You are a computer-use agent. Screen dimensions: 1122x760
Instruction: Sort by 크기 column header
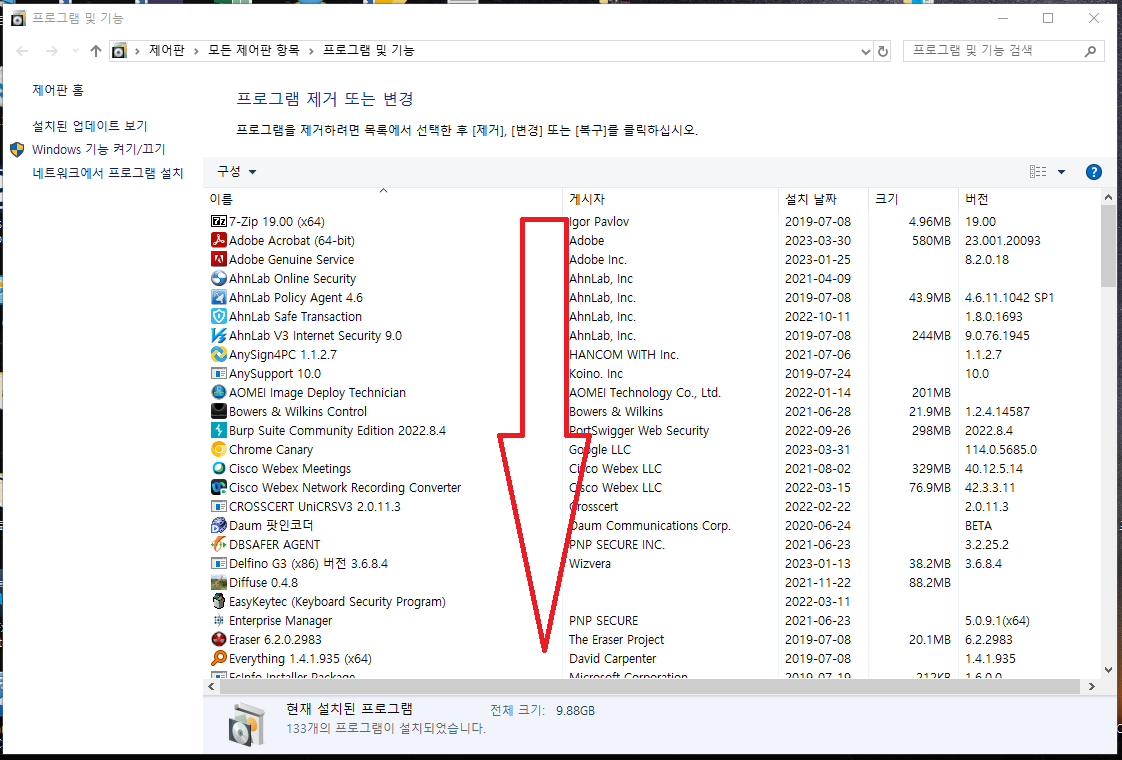[x=913, y=199]
